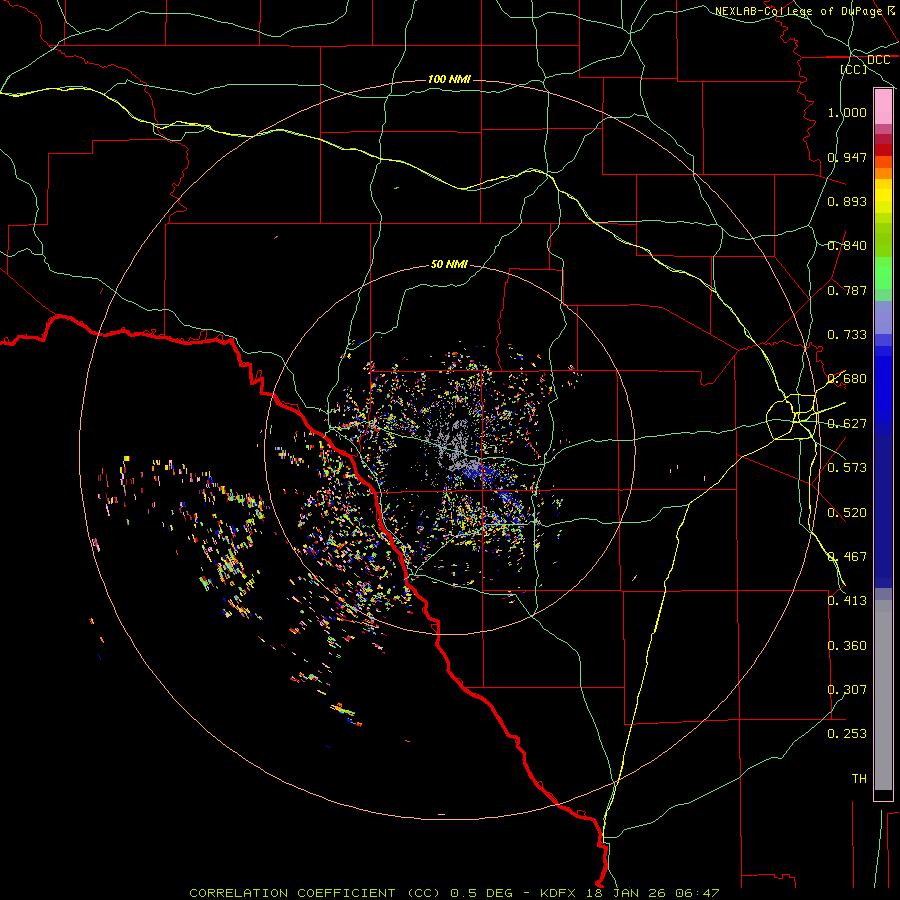This screenshot has width=900, height=900.
Task: Click the 0.573 scale value
Action: pyautogui.click(x=847, y=468)
